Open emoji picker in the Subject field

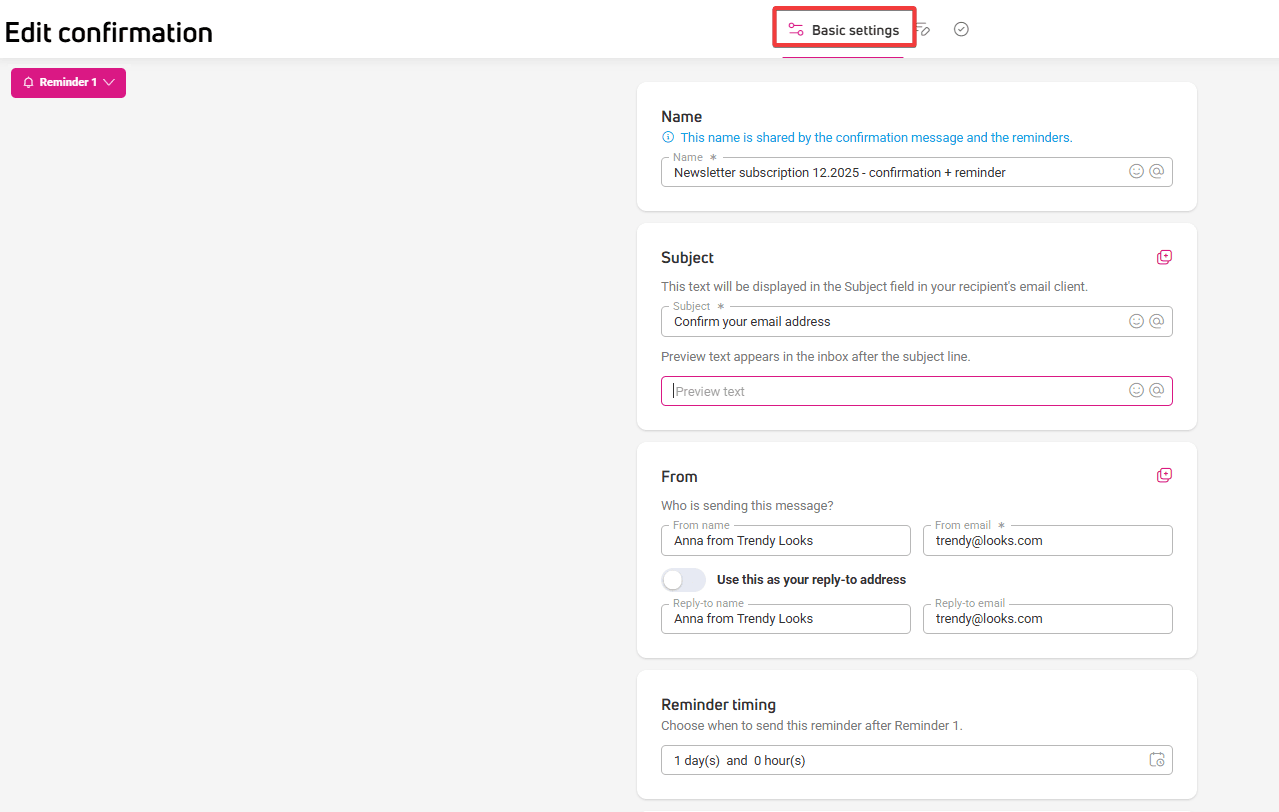pos(1136,321)
